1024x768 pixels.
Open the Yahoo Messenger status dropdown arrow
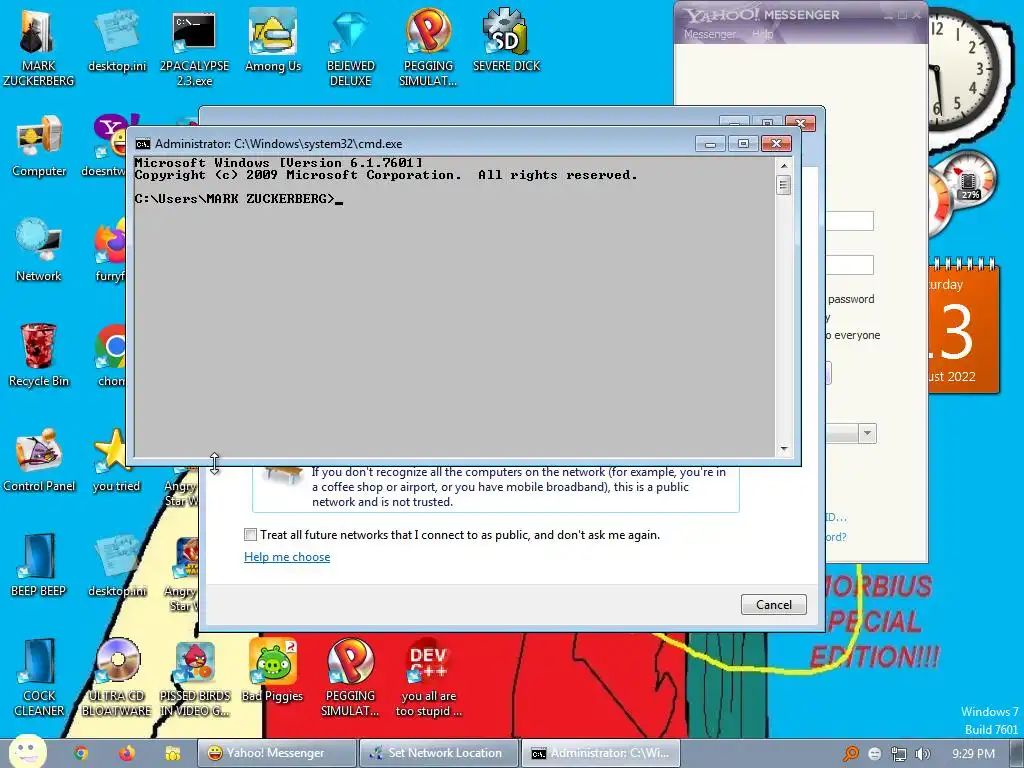point(867,433)
